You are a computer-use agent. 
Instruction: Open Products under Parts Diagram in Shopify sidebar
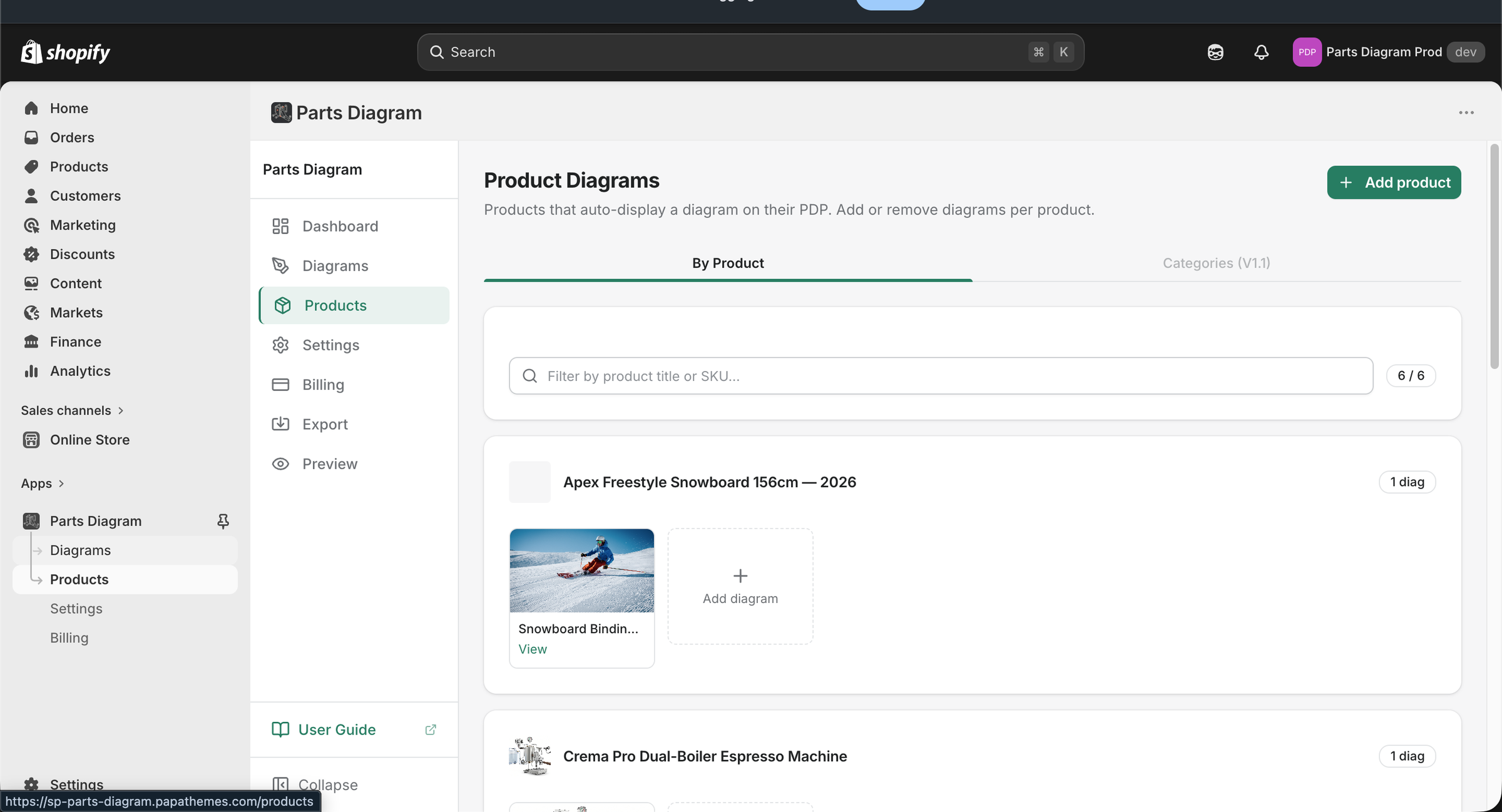125,579
